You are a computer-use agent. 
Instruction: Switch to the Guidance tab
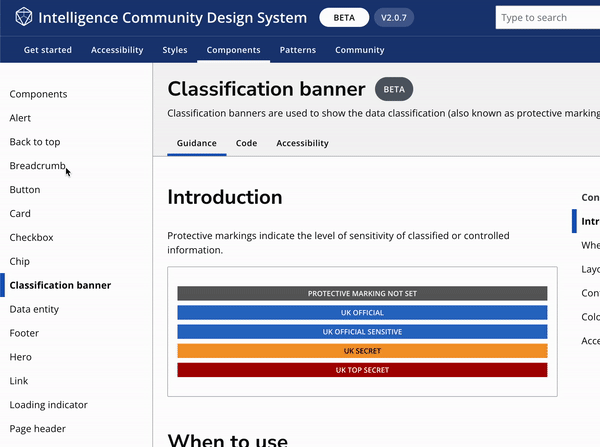click(197, 143)
